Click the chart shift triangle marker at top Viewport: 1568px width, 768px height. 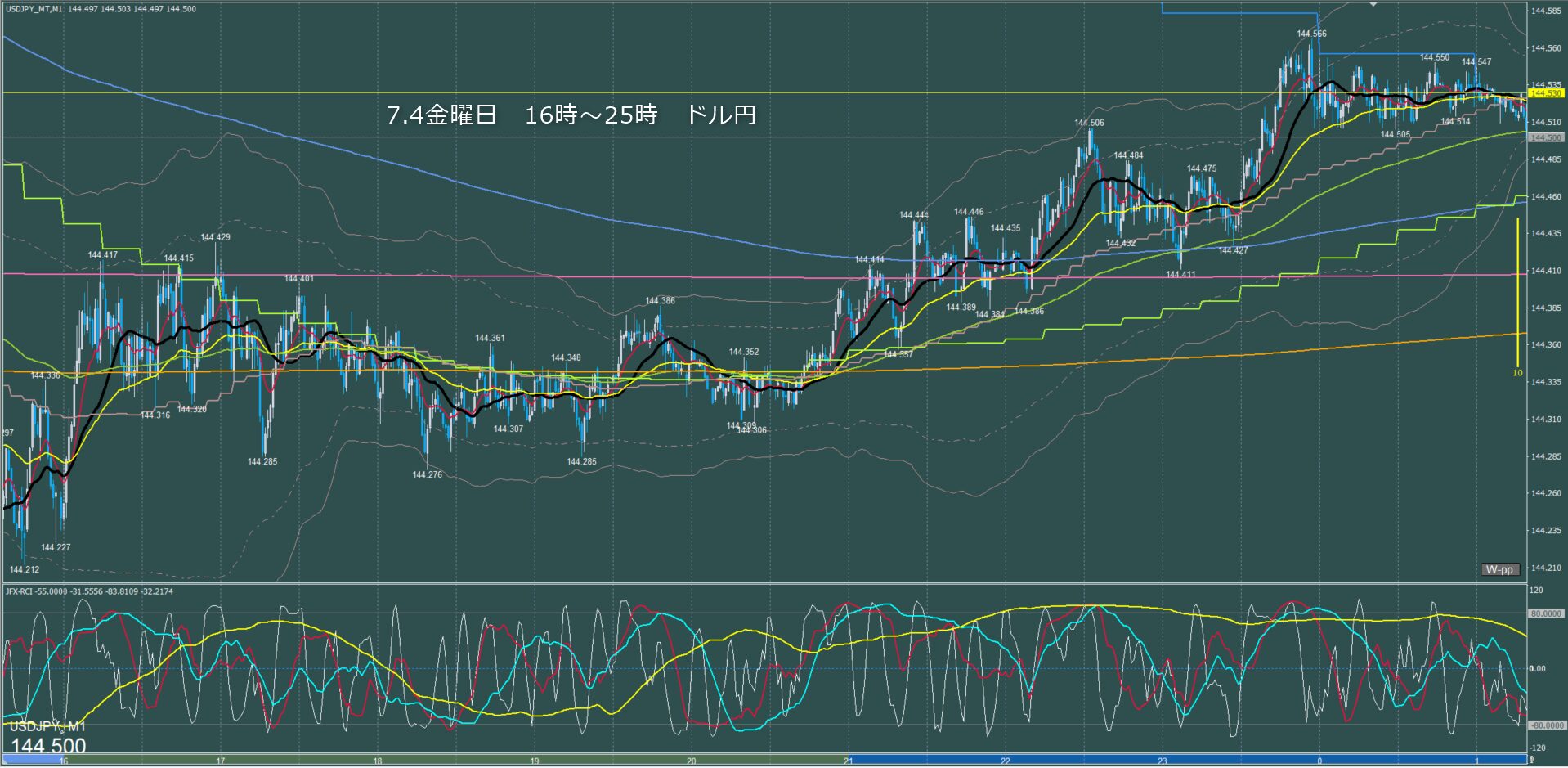pyautogui.click(x=1374, y=4)
